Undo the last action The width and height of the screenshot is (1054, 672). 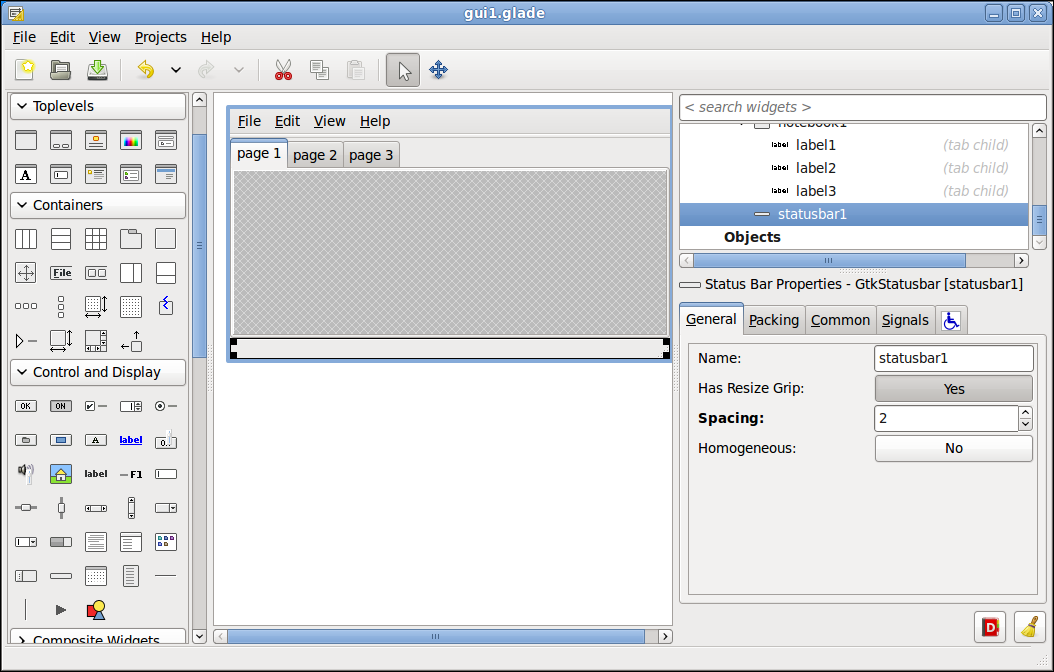(x=145, y=70)
